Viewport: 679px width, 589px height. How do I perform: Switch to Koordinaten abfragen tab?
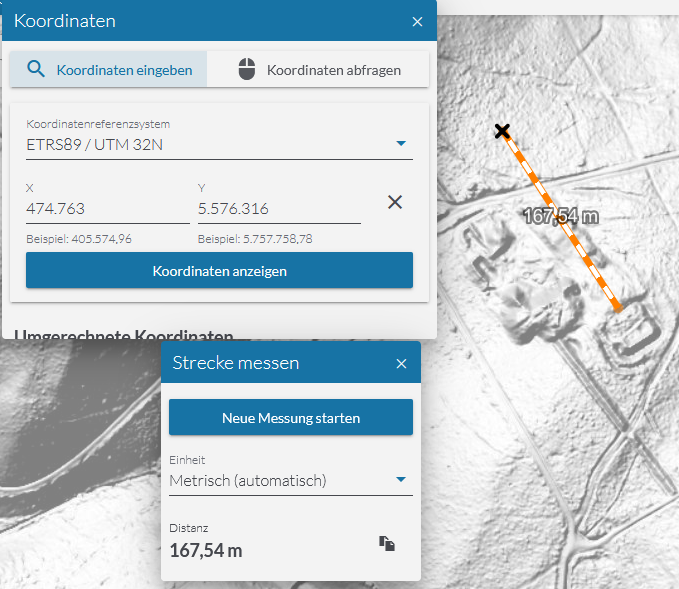(318, 70)
